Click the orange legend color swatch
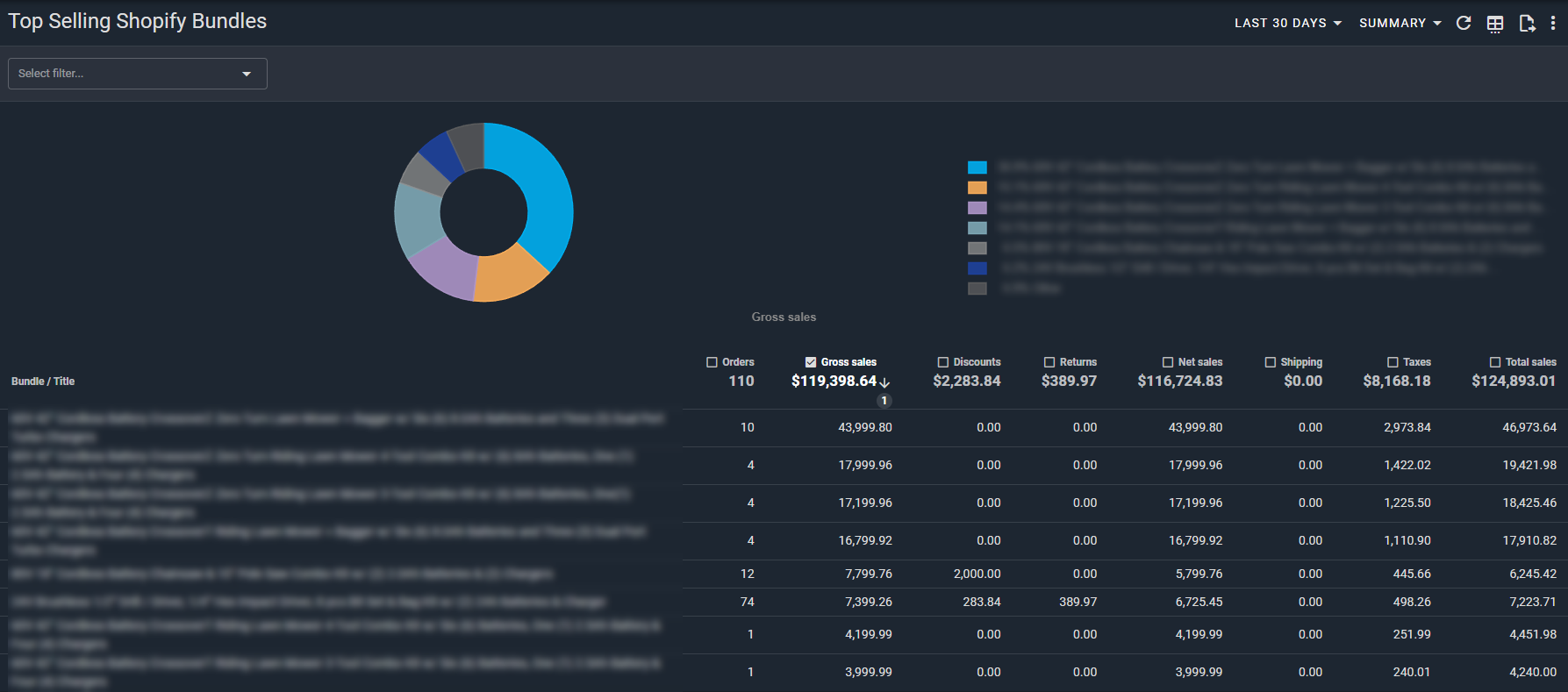This screenshot has height=692, width=1568. (x=977, y=188)
